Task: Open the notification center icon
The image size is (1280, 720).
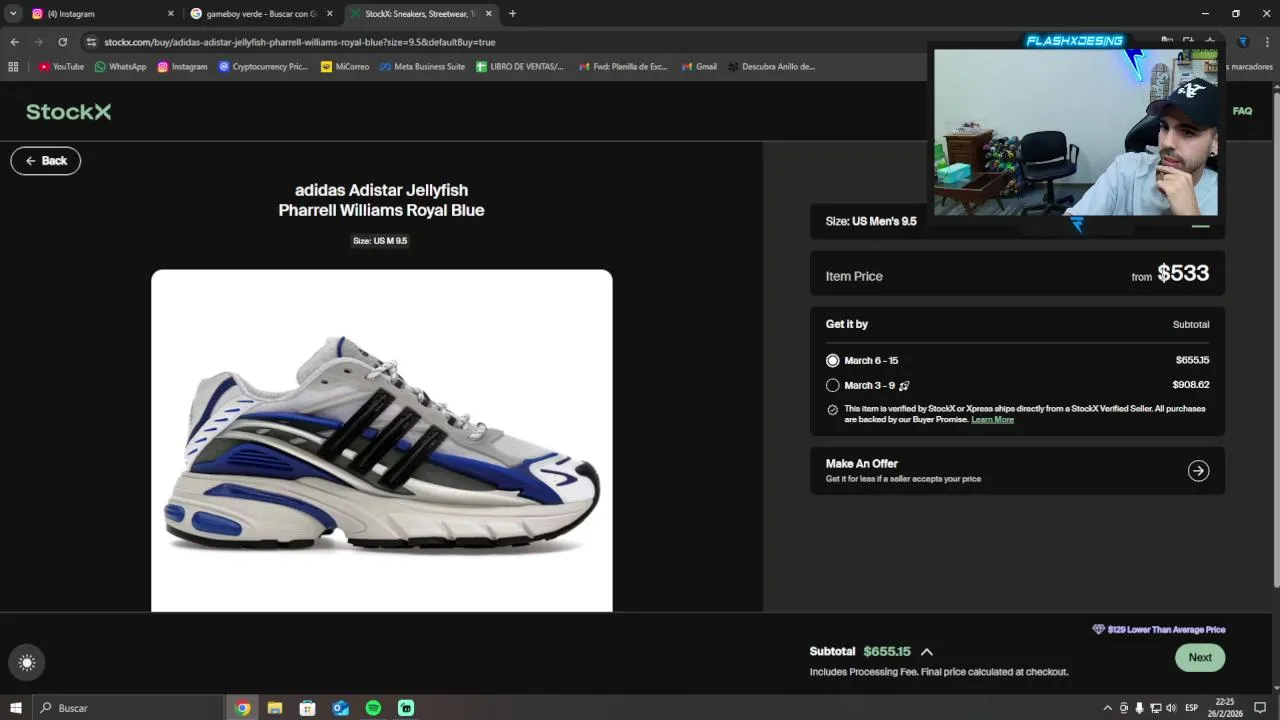Action: pyautogui.click(x=1261, y=708)
